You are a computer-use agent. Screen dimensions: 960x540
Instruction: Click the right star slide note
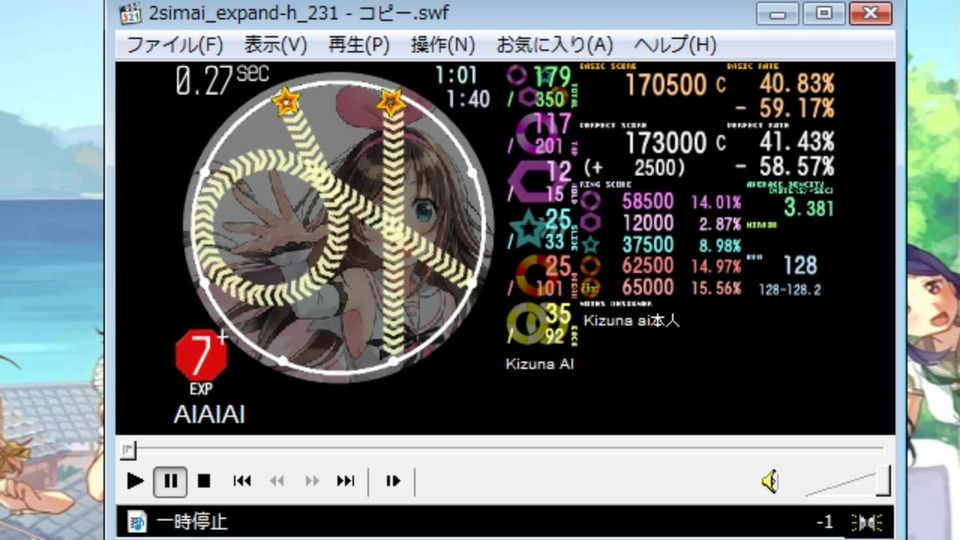click(391, 100)
